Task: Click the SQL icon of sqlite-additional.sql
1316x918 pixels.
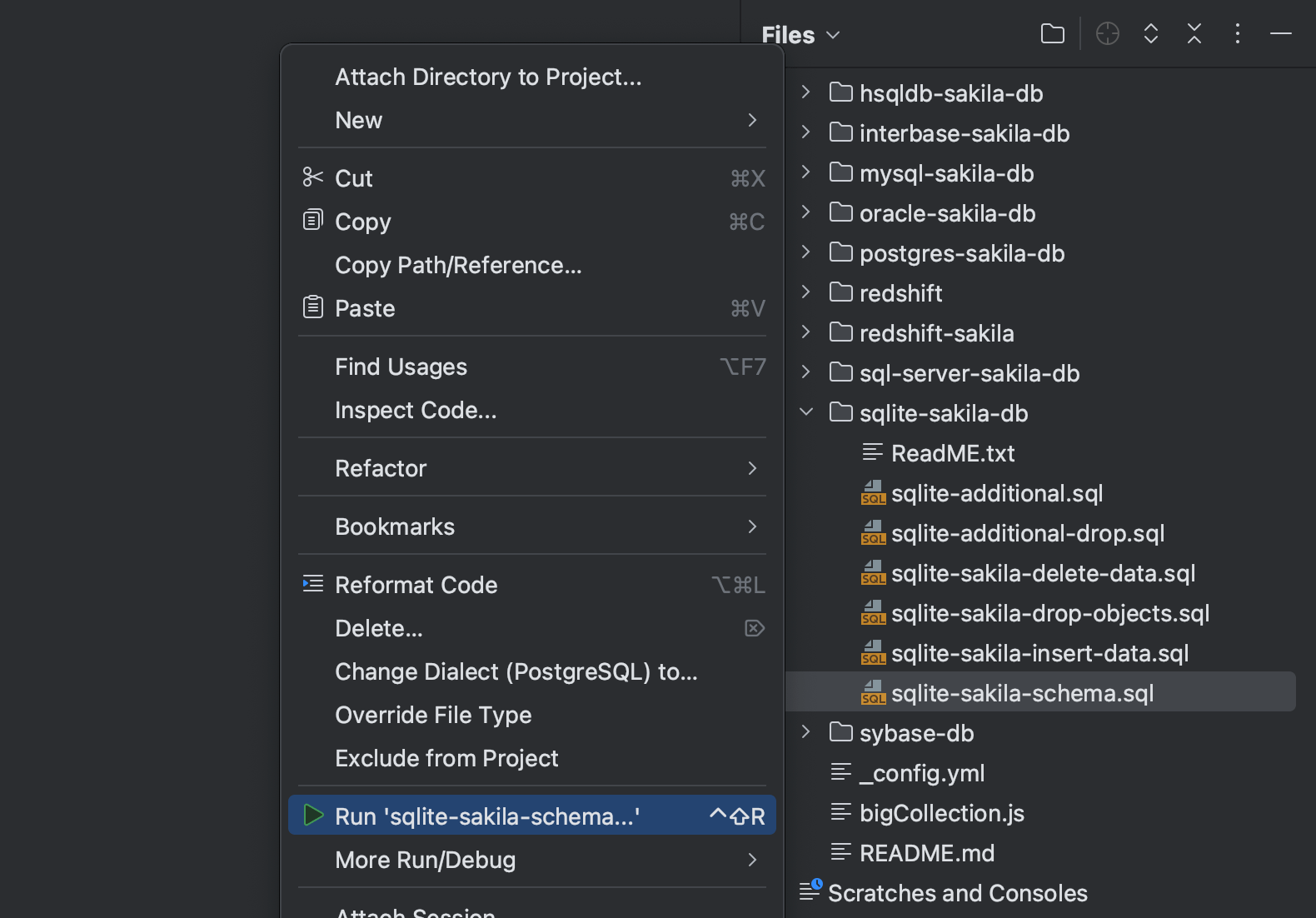Action: point(873,493)
